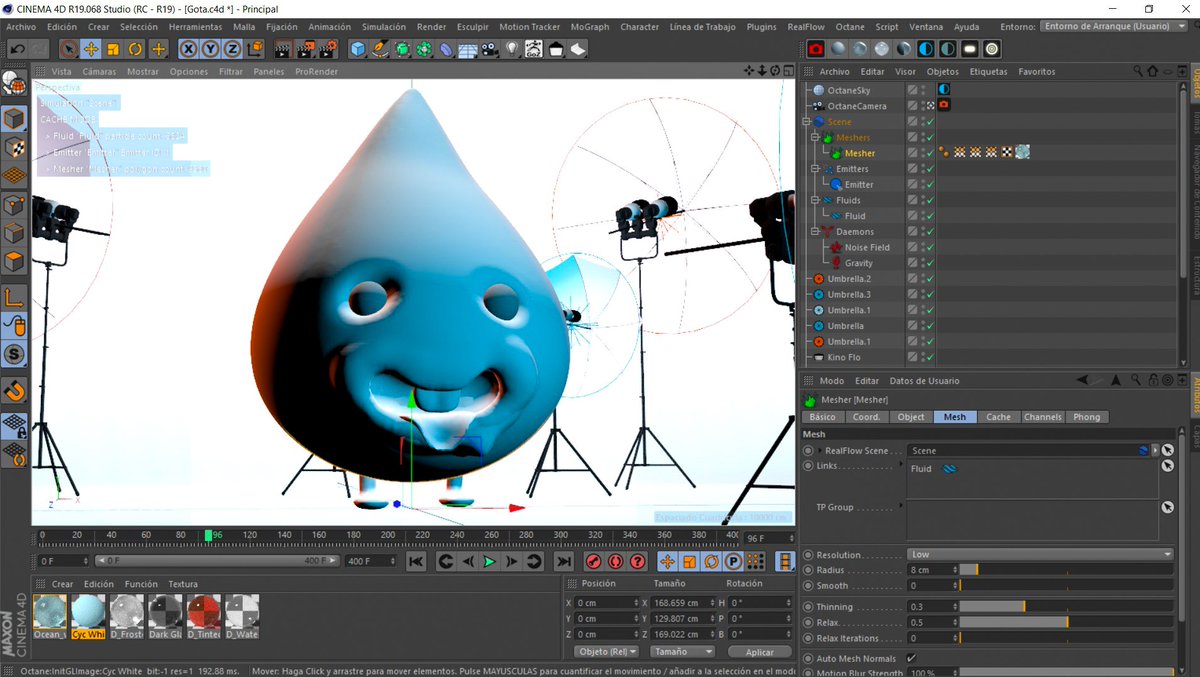Go to start of animation
The height and width of the screenshot is (677, 1200).
coord(416,562)
